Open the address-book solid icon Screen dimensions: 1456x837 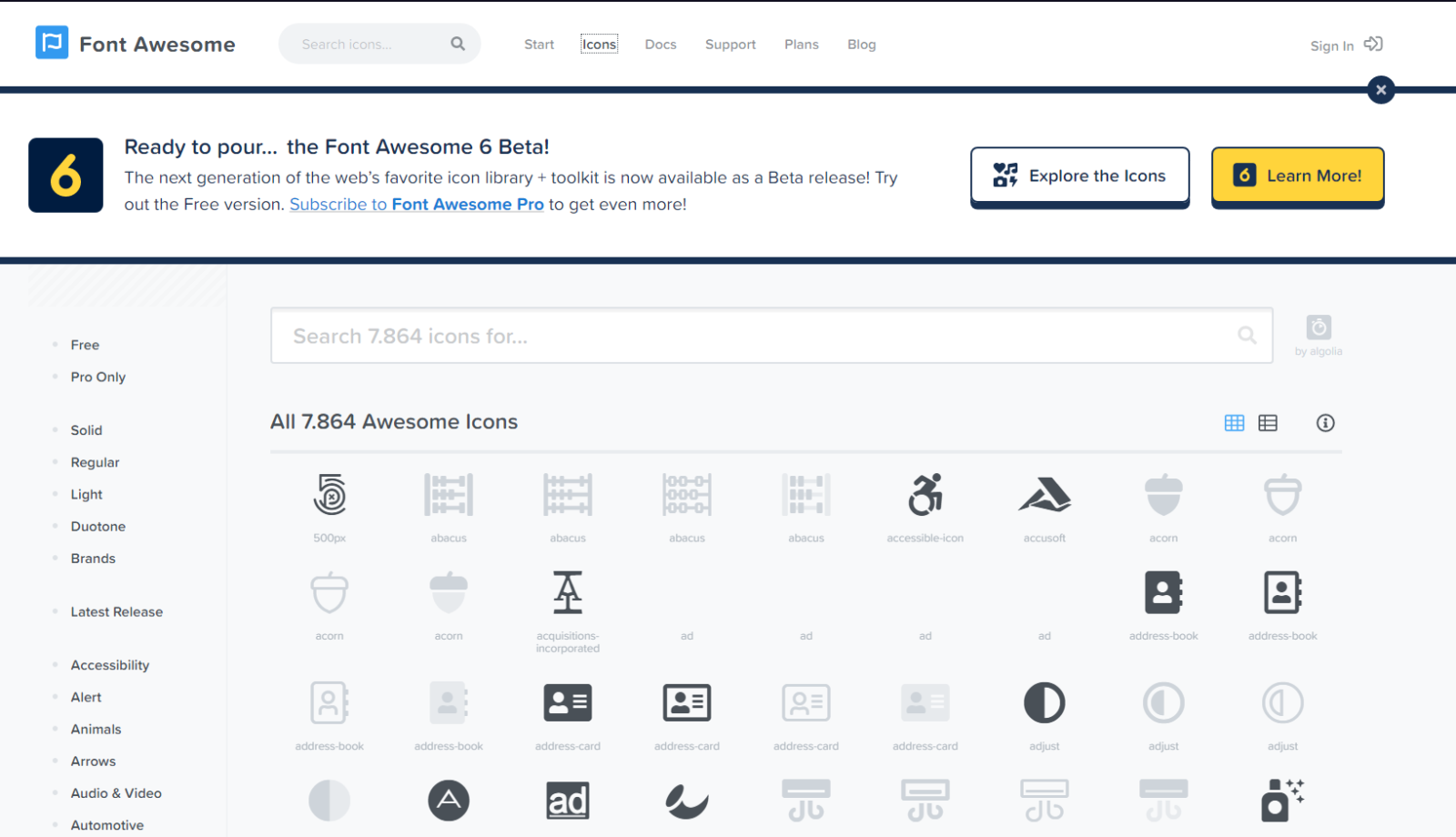pos(1163,591)
